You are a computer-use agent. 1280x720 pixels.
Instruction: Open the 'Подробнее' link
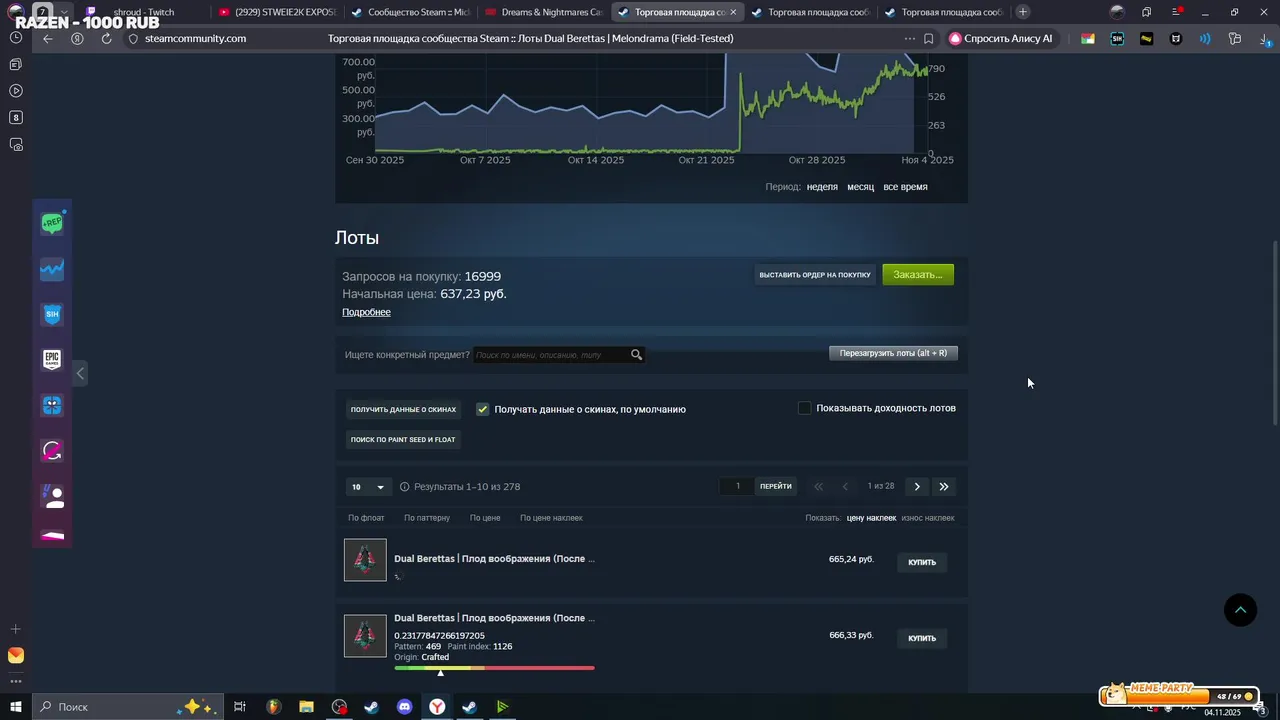(366, 312)
